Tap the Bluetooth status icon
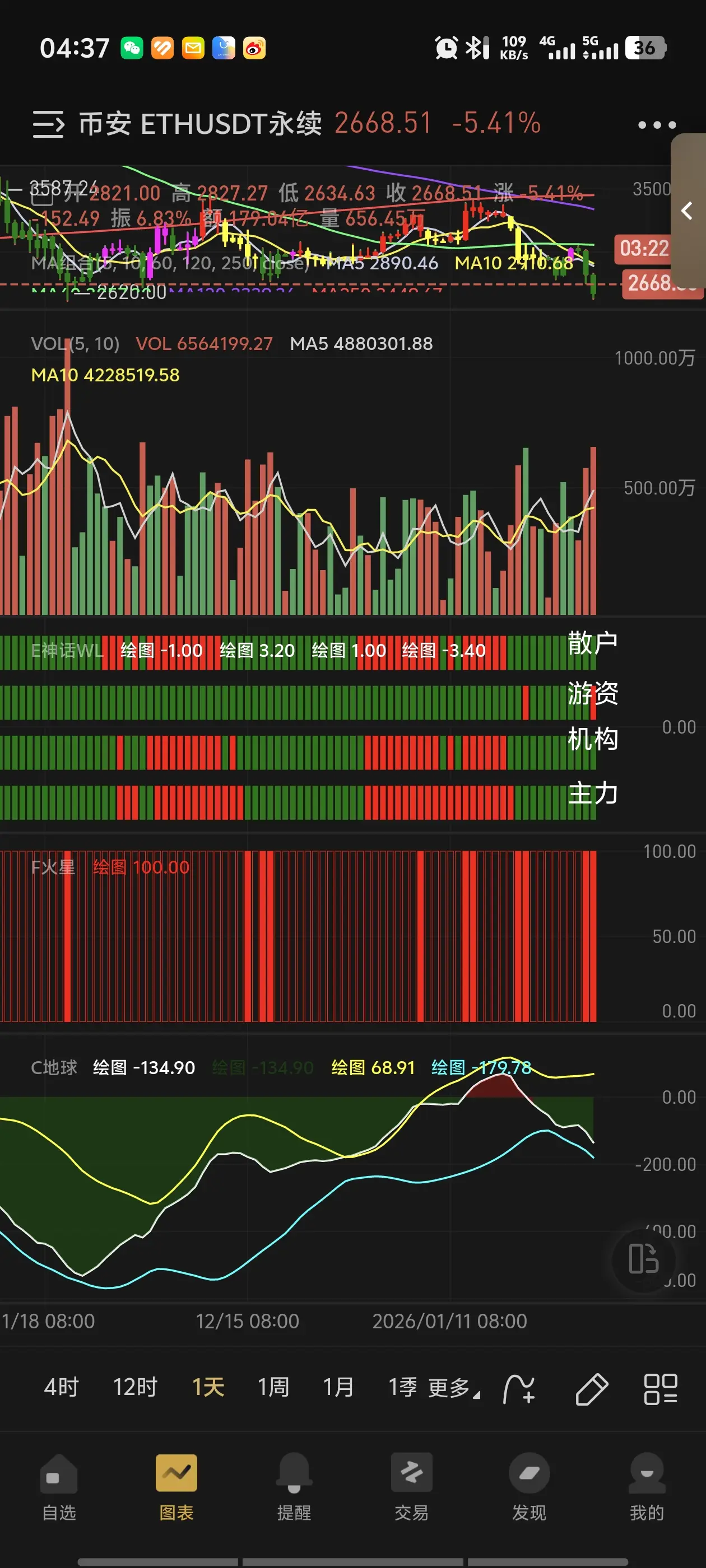Viewport: 706px width, 1568px height. [x=477, y=48]
